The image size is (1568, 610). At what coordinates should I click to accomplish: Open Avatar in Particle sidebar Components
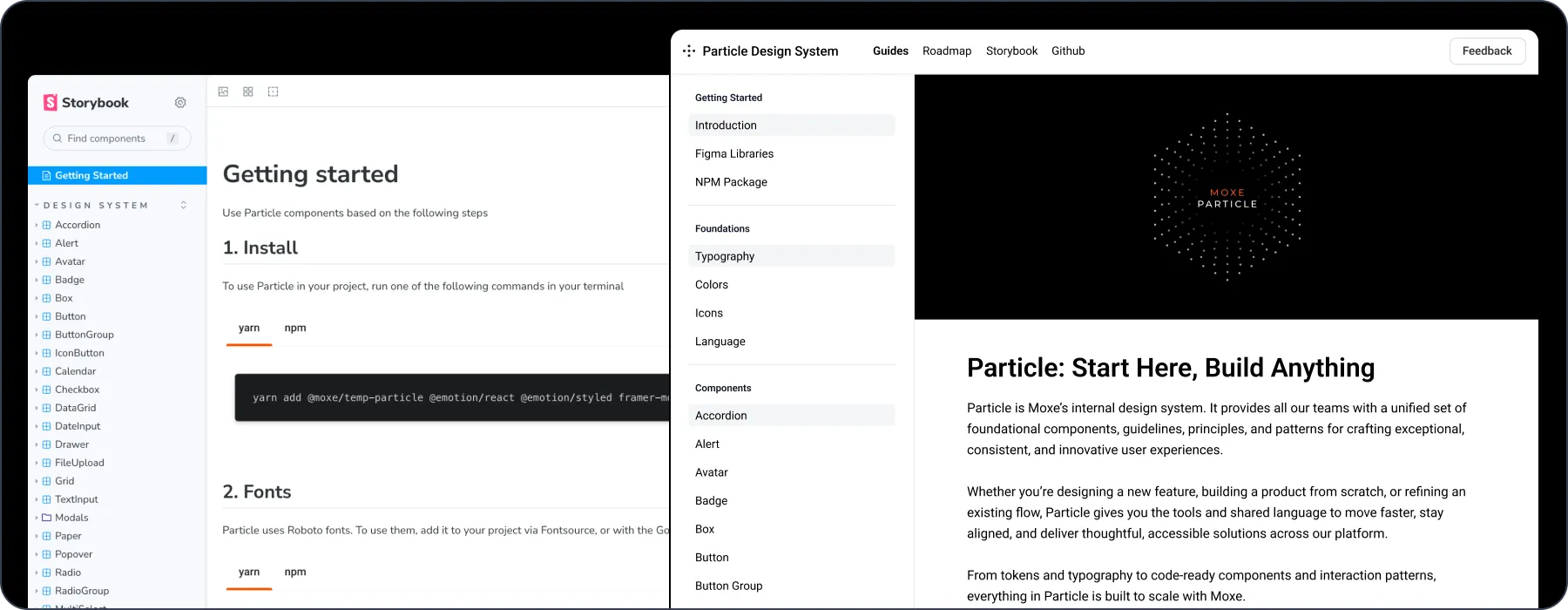792,472
